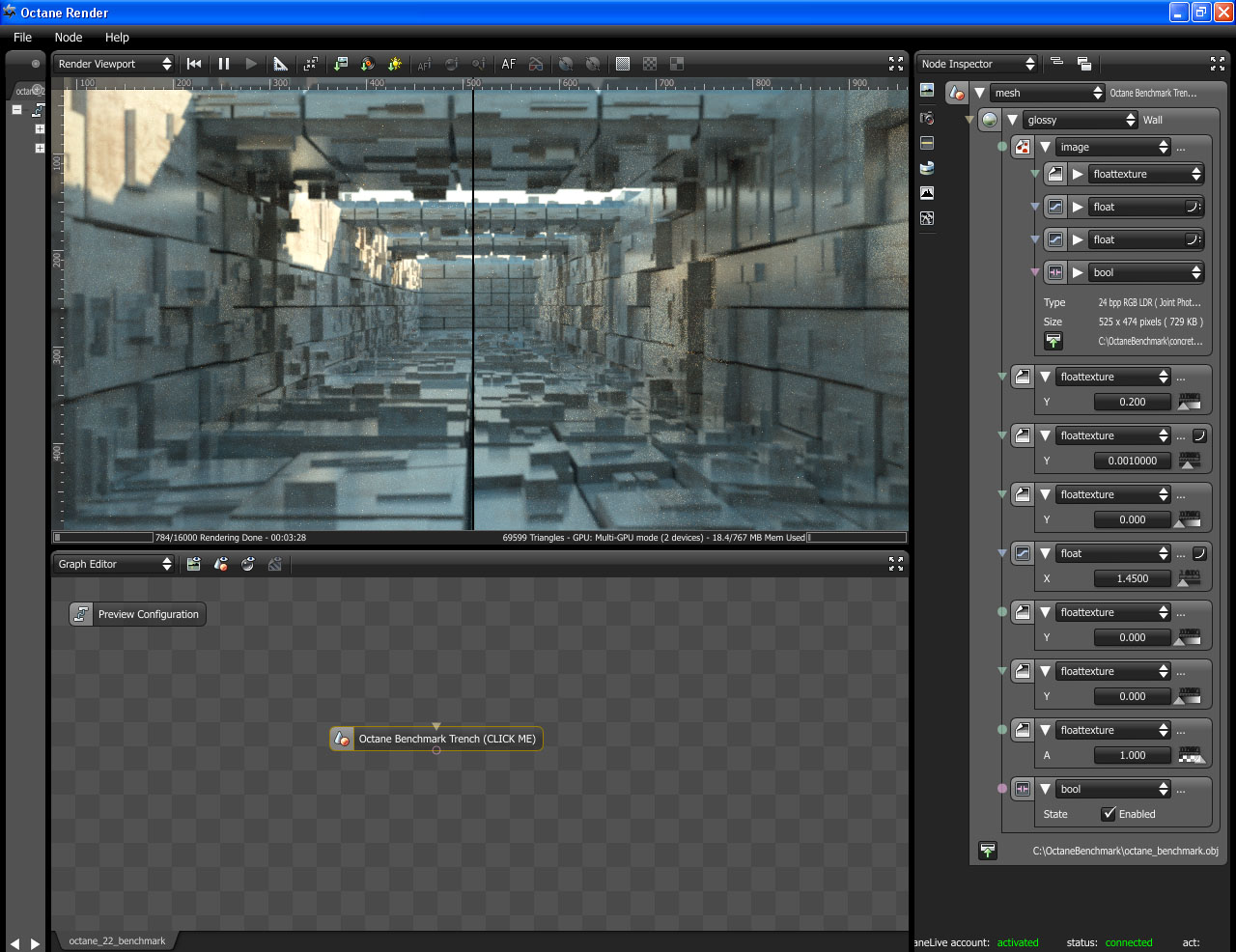Click the stereo 3D glasses icon
This screenshot has width=1236, height=952.
[536, 64]
